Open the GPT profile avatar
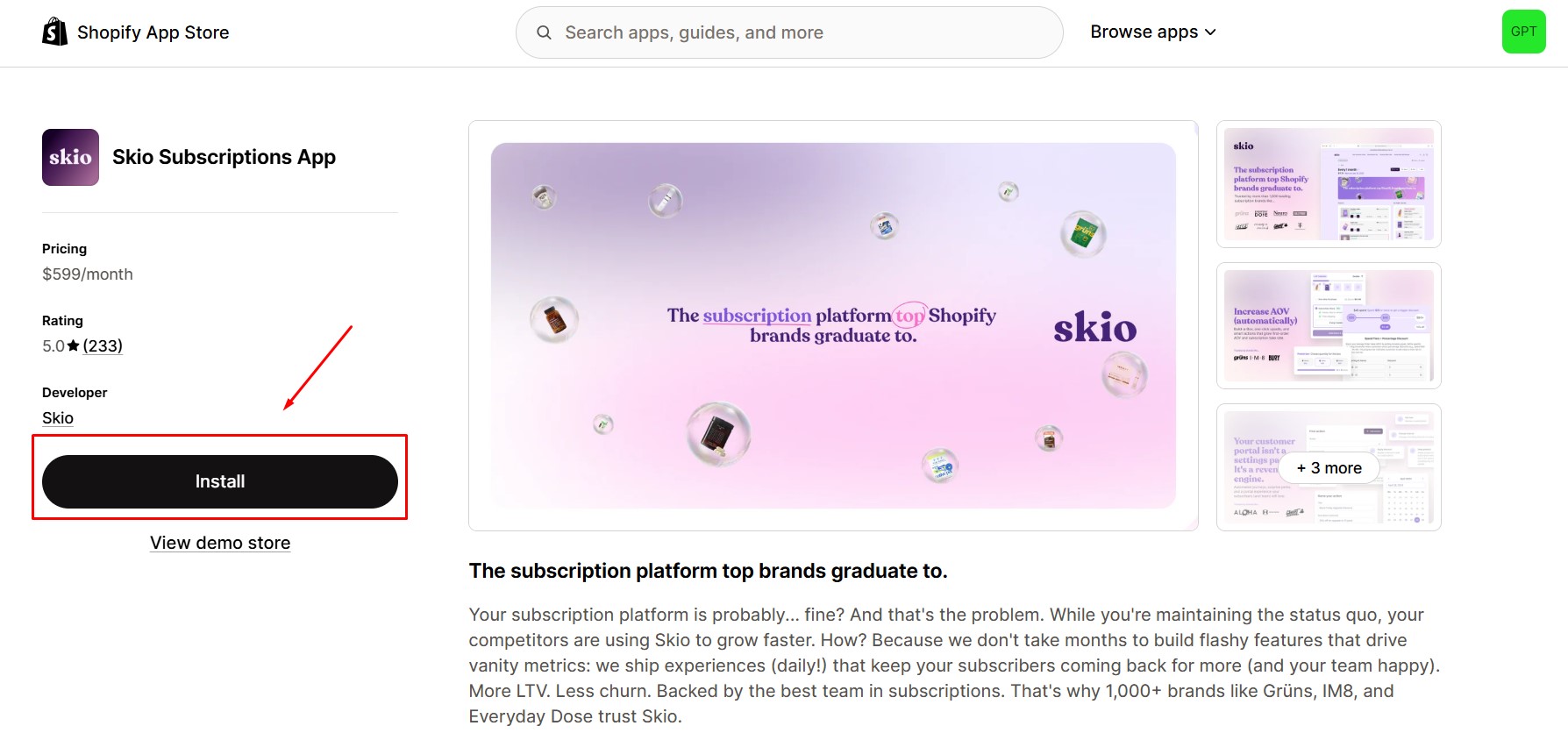The width and height of the screenshot is (1568, 740). click(1524, 32)
